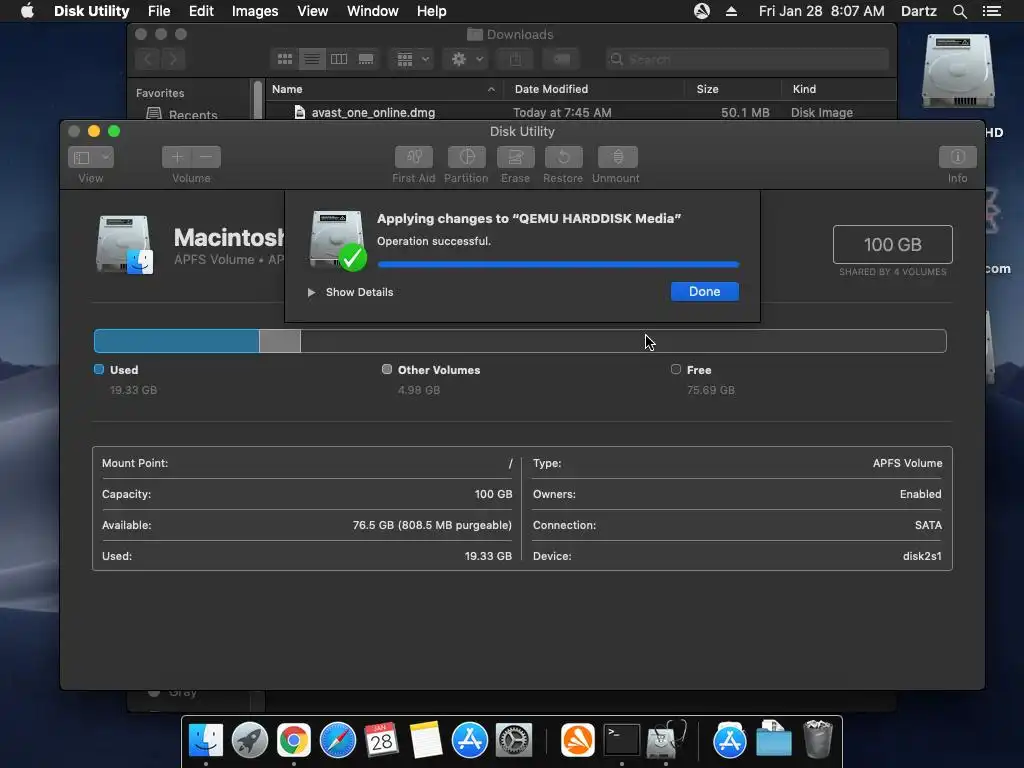
Task: Click the Macintosh HD volume icon
Action: coord(124,244)
